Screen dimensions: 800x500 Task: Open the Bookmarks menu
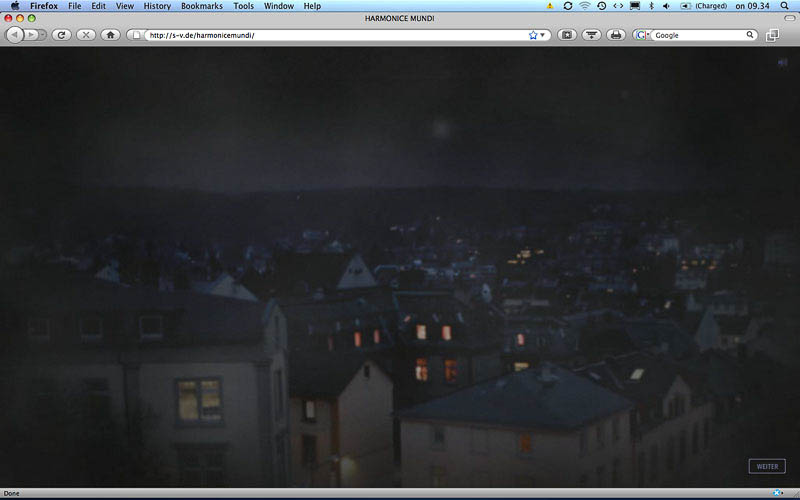[x=202, y=6]
